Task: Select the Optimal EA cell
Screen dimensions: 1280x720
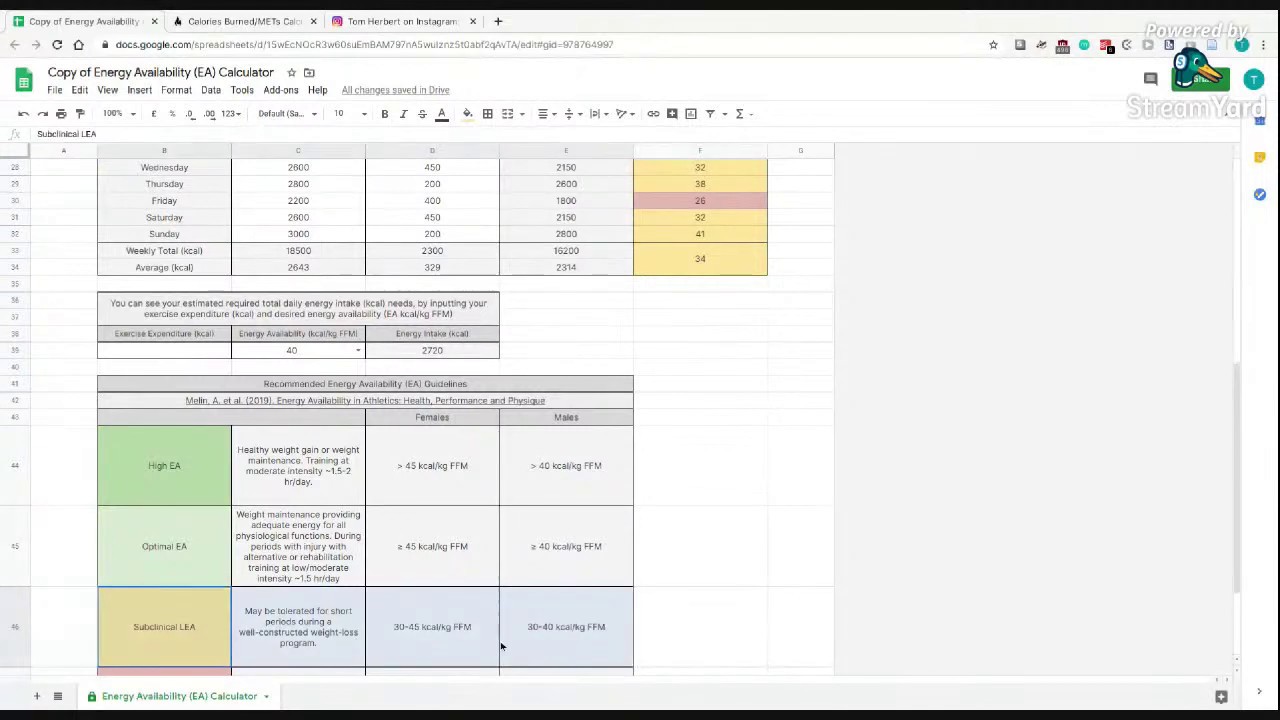Action: point(164,546)
